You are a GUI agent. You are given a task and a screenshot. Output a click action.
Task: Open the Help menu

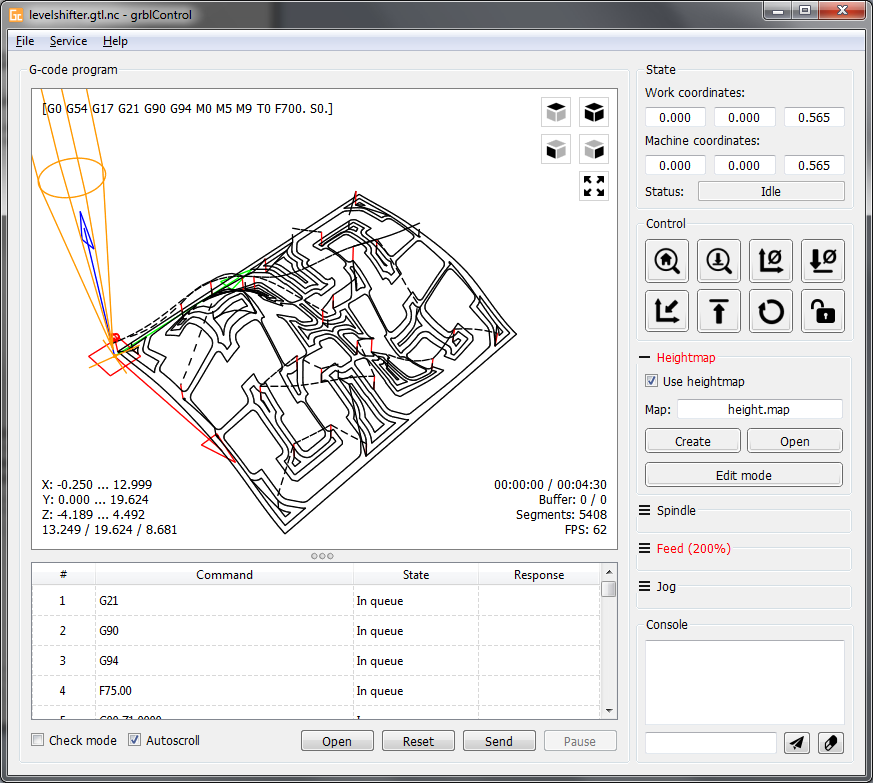click(115, 41)
